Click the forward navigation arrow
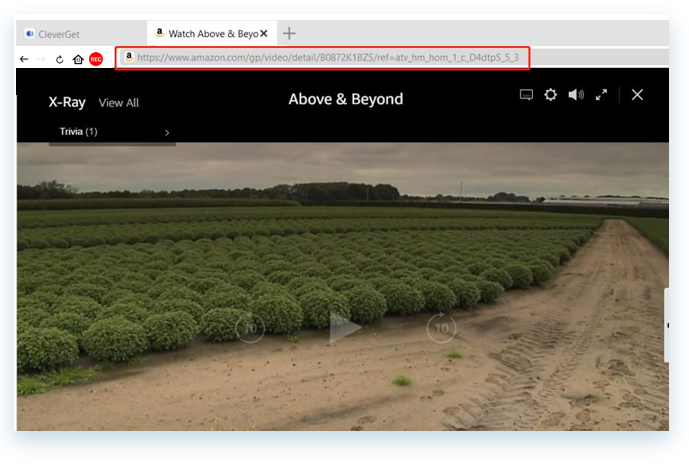 pos(41,59)
